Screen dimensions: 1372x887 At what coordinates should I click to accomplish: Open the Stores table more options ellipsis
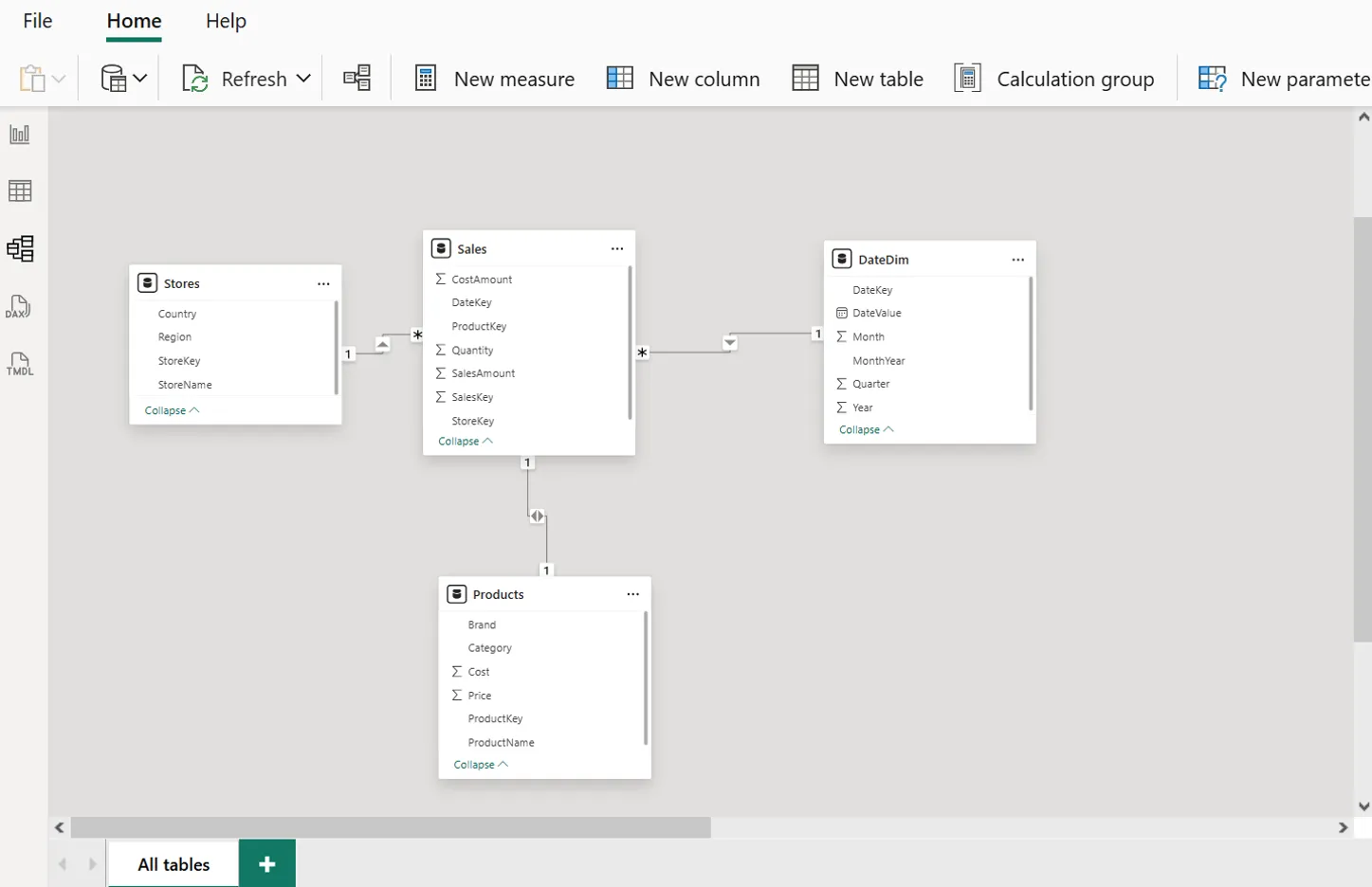pyautogui.click(x=323, y=283)
